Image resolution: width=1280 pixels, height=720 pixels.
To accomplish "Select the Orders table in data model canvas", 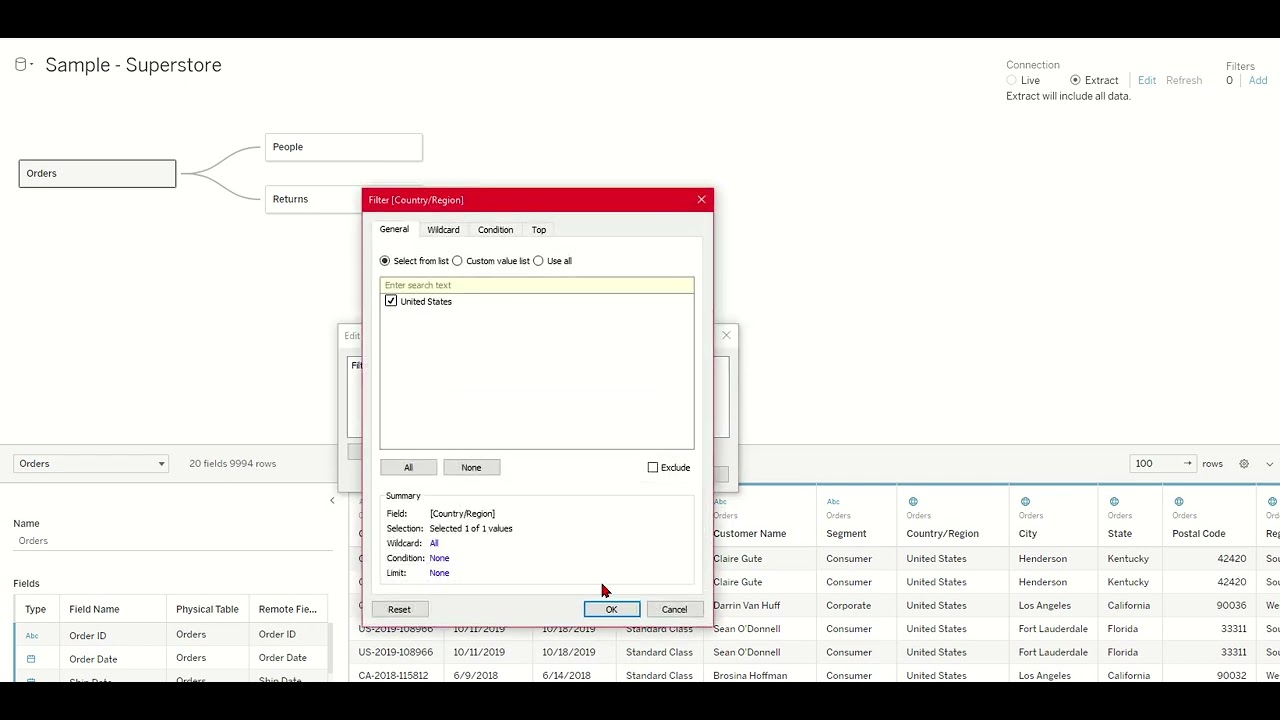I will 97,174.
